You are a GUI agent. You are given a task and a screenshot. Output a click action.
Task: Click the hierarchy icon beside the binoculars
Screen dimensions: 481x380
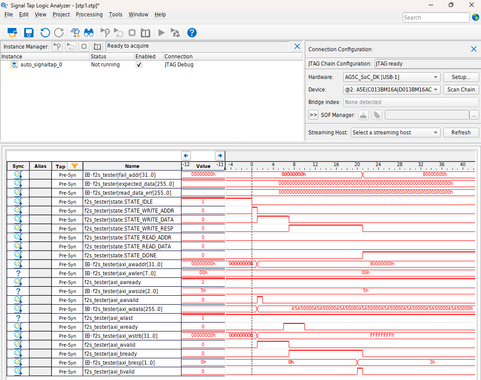(x=75, y=33)
